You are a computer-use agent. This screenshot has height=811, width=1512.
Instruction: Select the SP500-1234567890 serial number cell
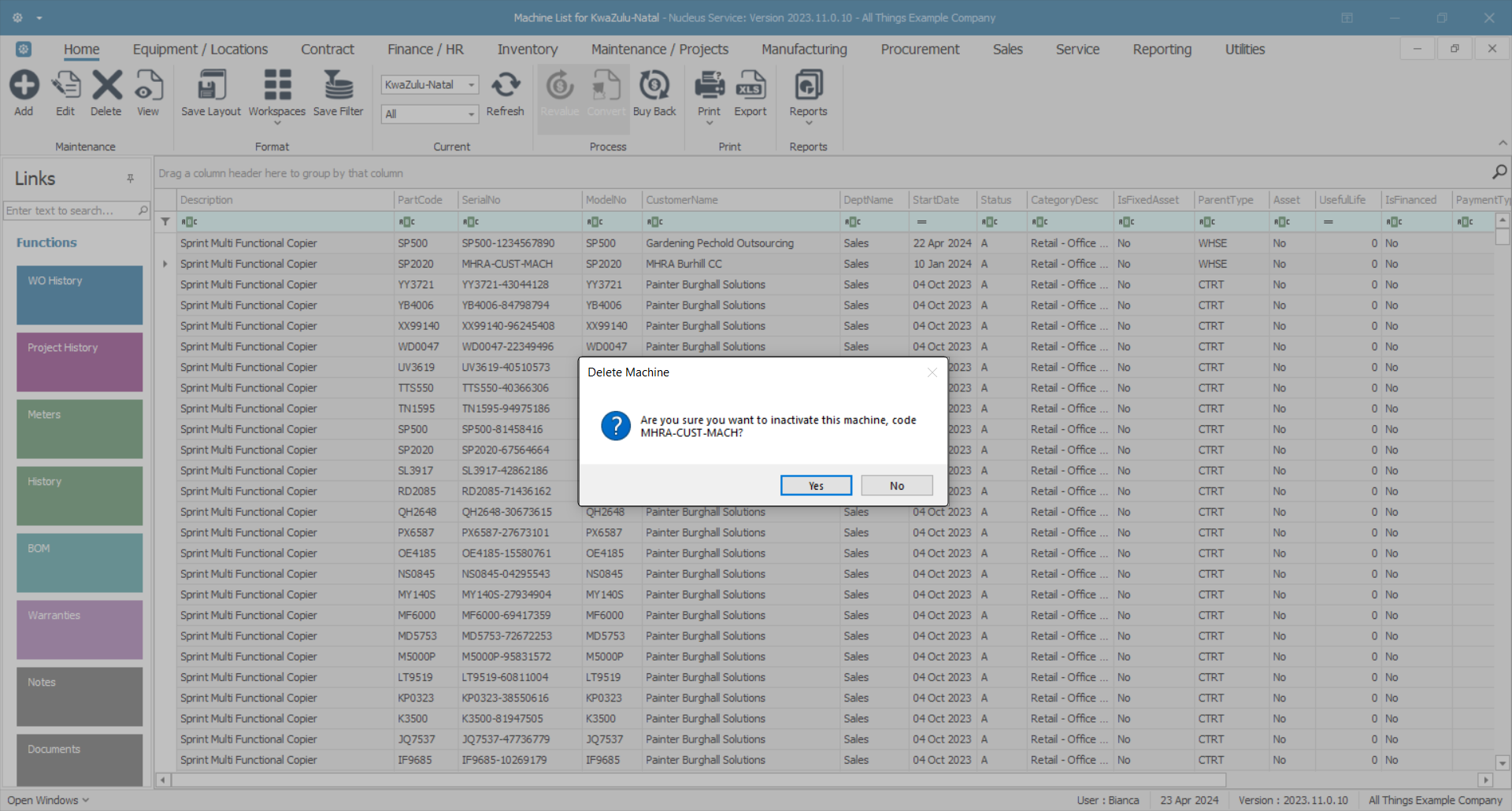click(520, 243)
